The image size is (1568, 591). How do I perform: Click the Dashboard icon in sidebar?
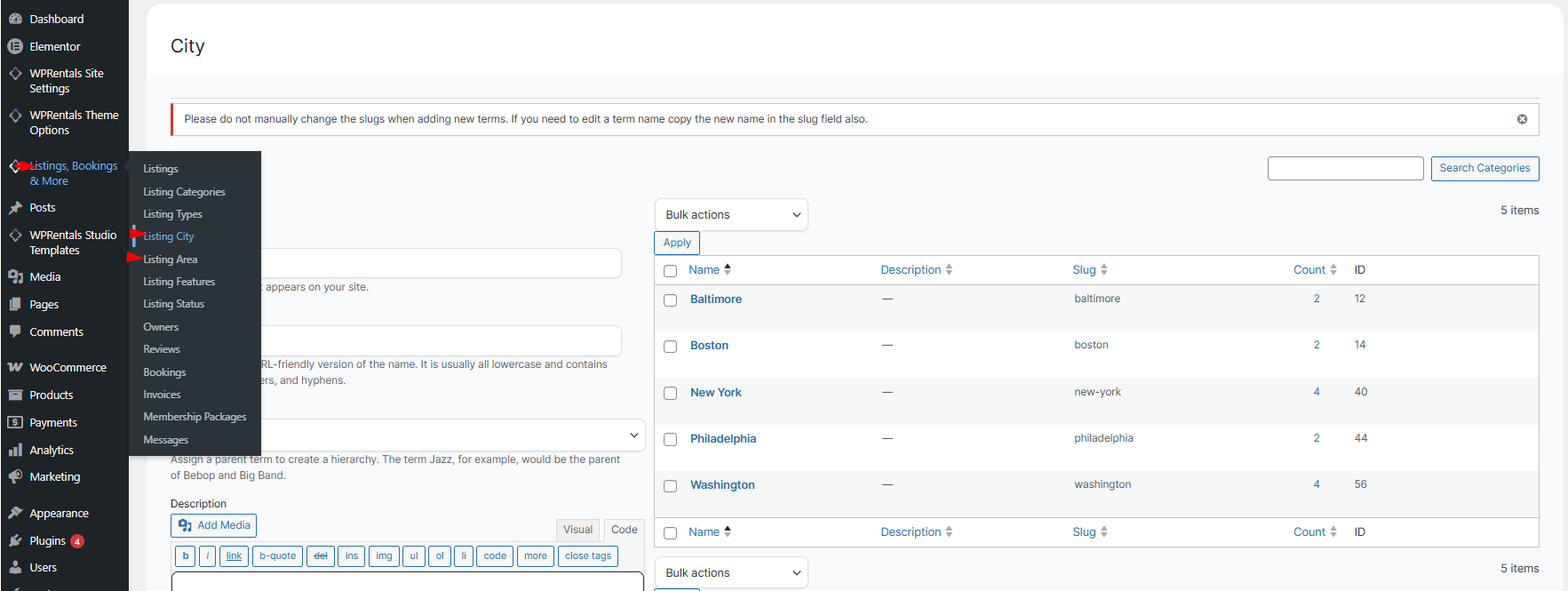pyautogui.click(x=15, y=19)
